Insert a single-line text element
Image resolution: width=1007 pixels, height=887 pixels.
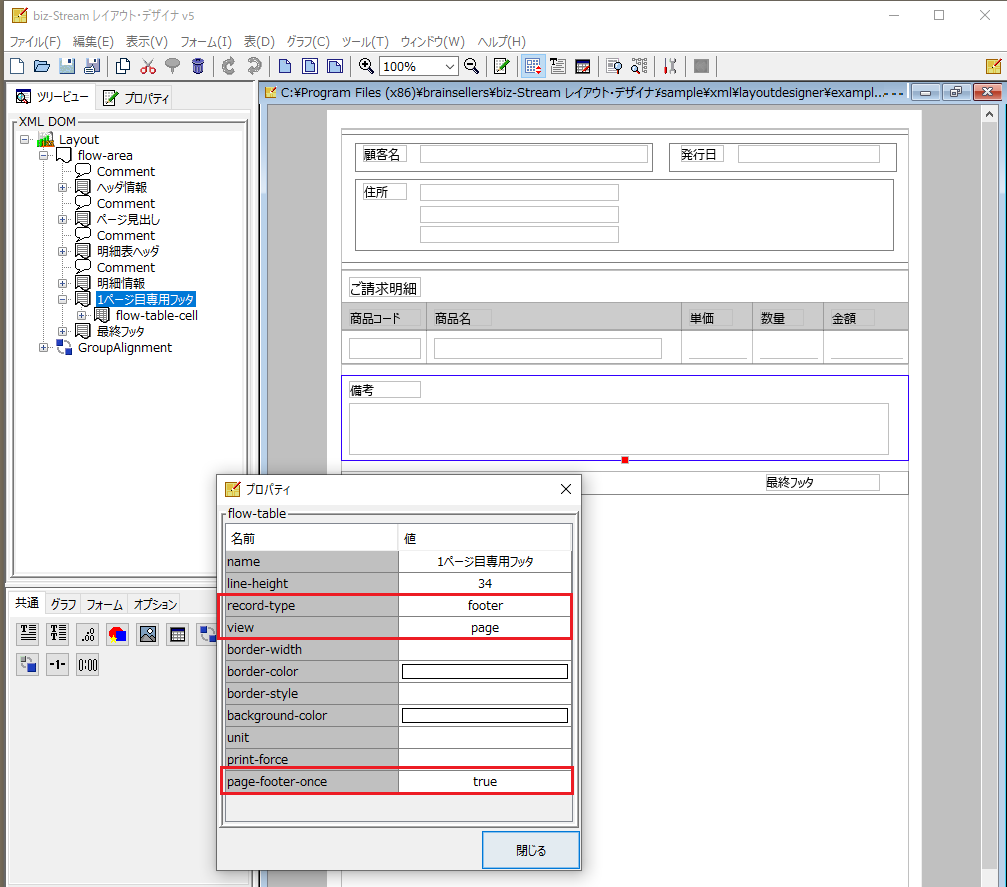[28, 634]
